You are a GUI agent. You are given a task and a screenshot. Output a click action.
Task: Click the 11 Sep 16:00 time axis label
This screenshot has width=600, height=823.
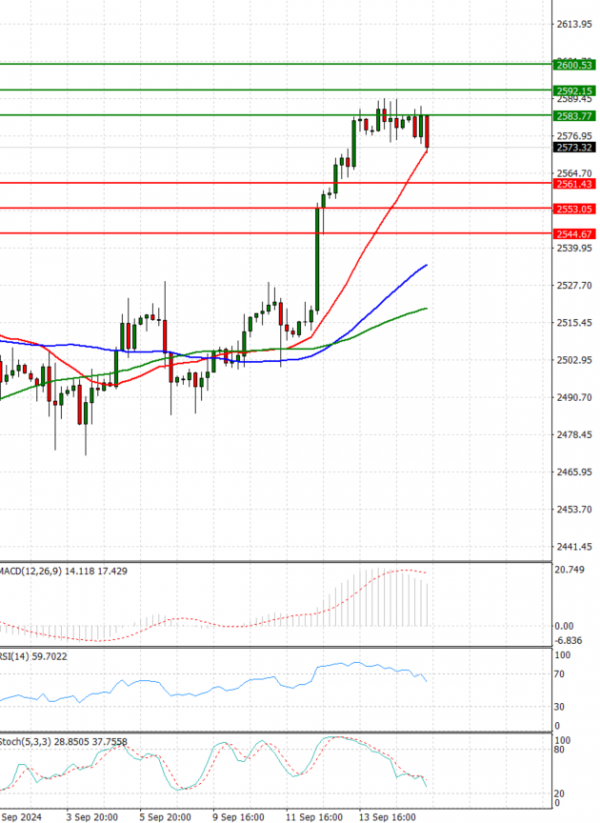coord(314,817)
